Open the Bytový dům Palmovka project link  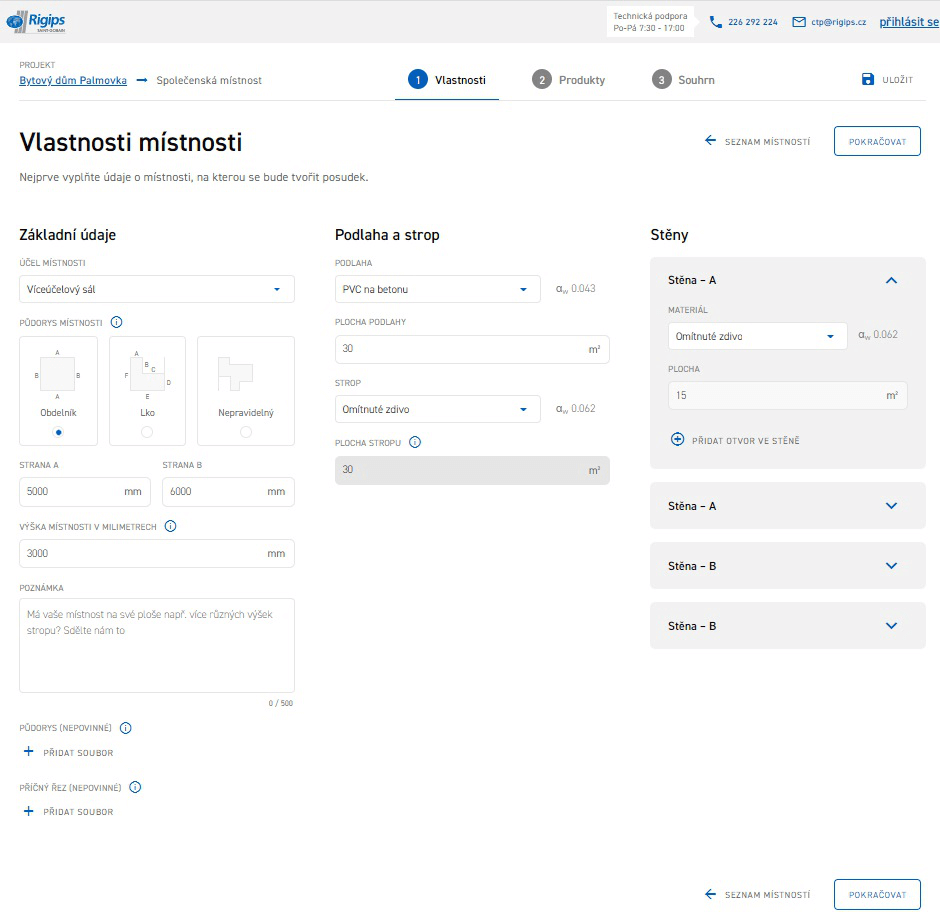coord(73,80)
